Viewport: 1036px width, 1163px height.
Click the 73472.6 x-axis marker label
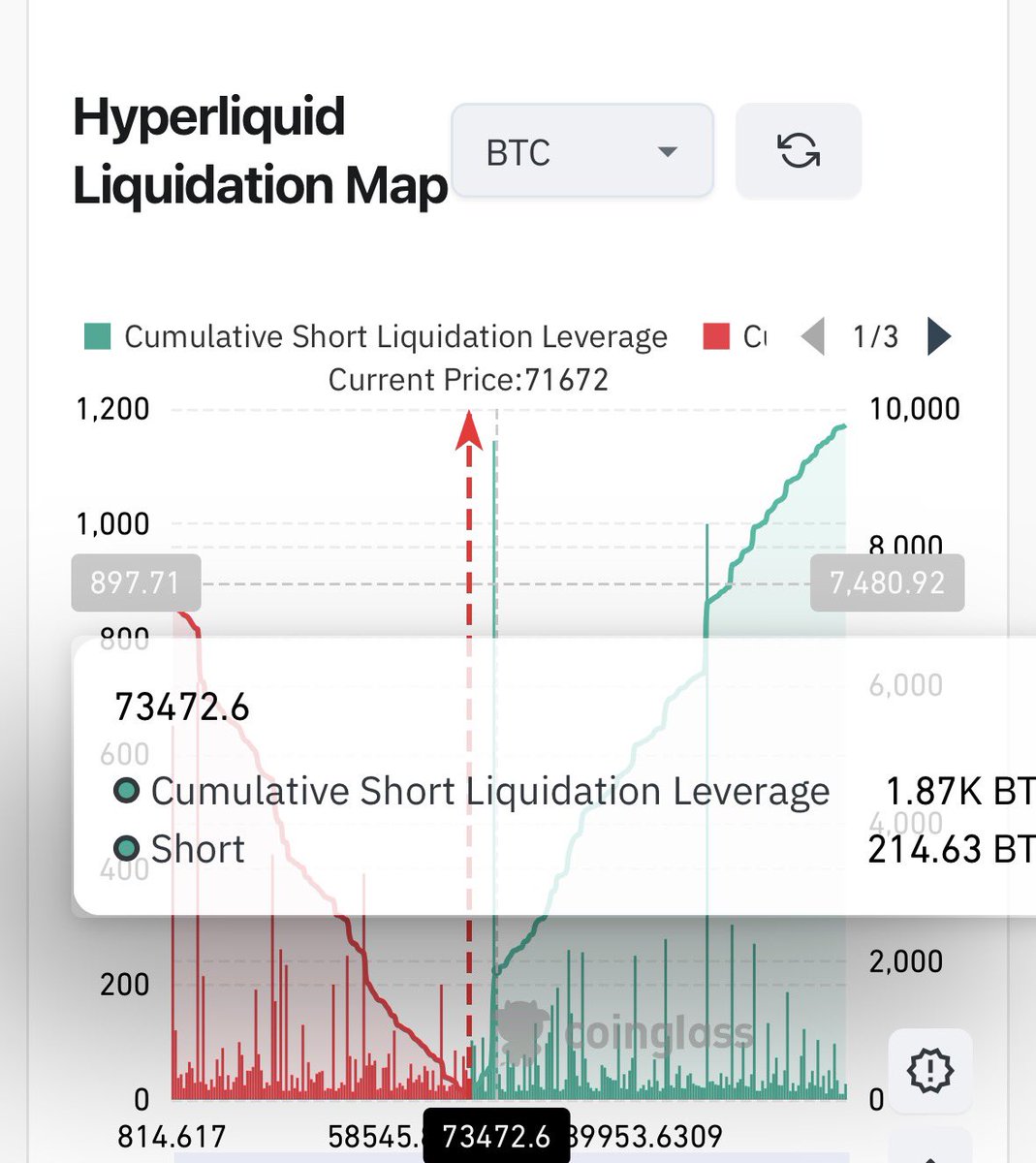point(496,1136)
